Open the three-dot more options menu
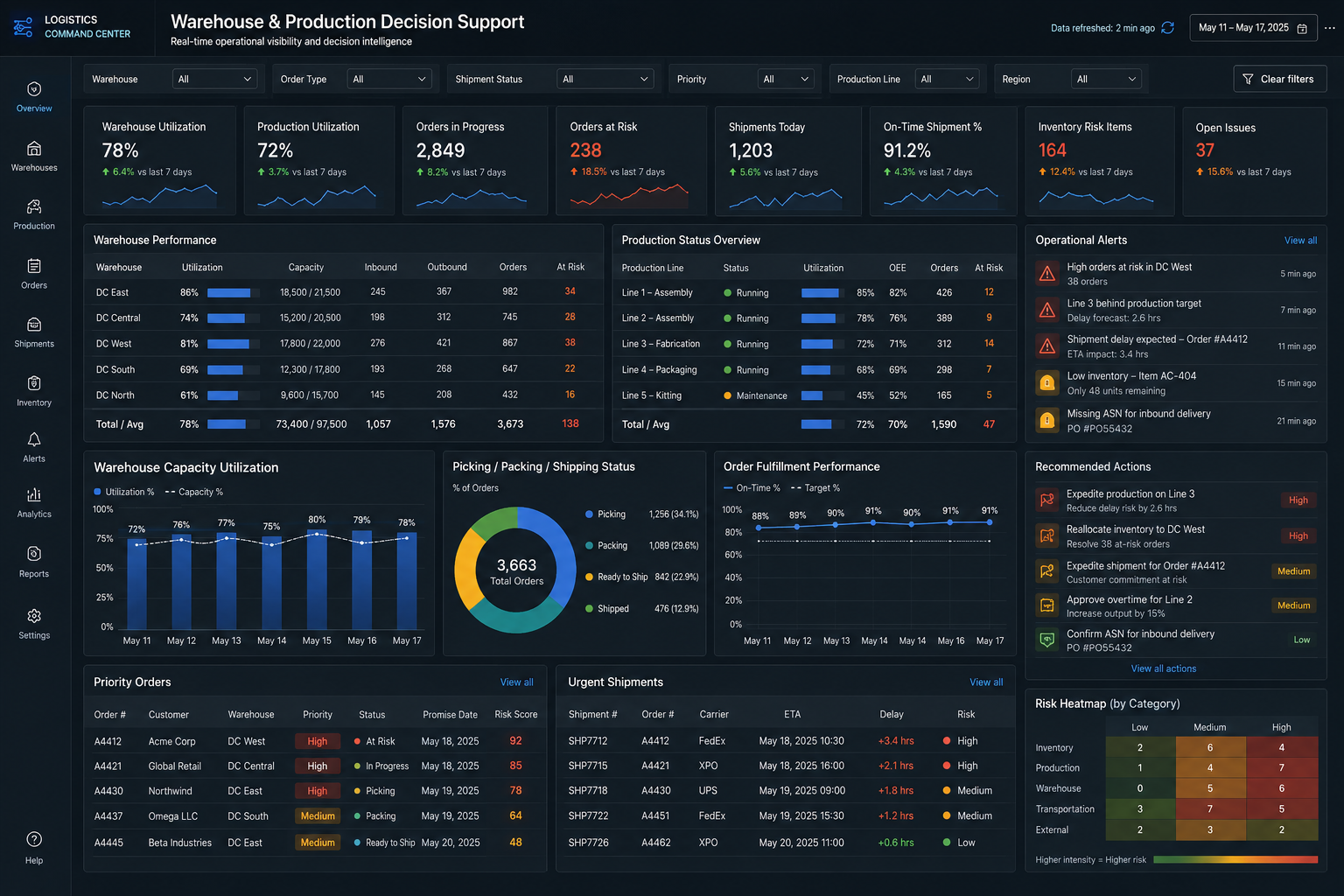Viewport: 1344px width, 896px height. point(1330,28)
